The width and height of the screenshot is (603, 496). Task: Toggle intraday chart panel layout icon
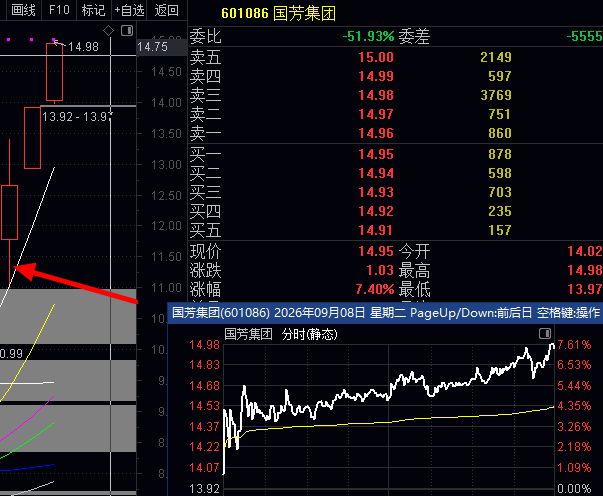click(545, 333)
